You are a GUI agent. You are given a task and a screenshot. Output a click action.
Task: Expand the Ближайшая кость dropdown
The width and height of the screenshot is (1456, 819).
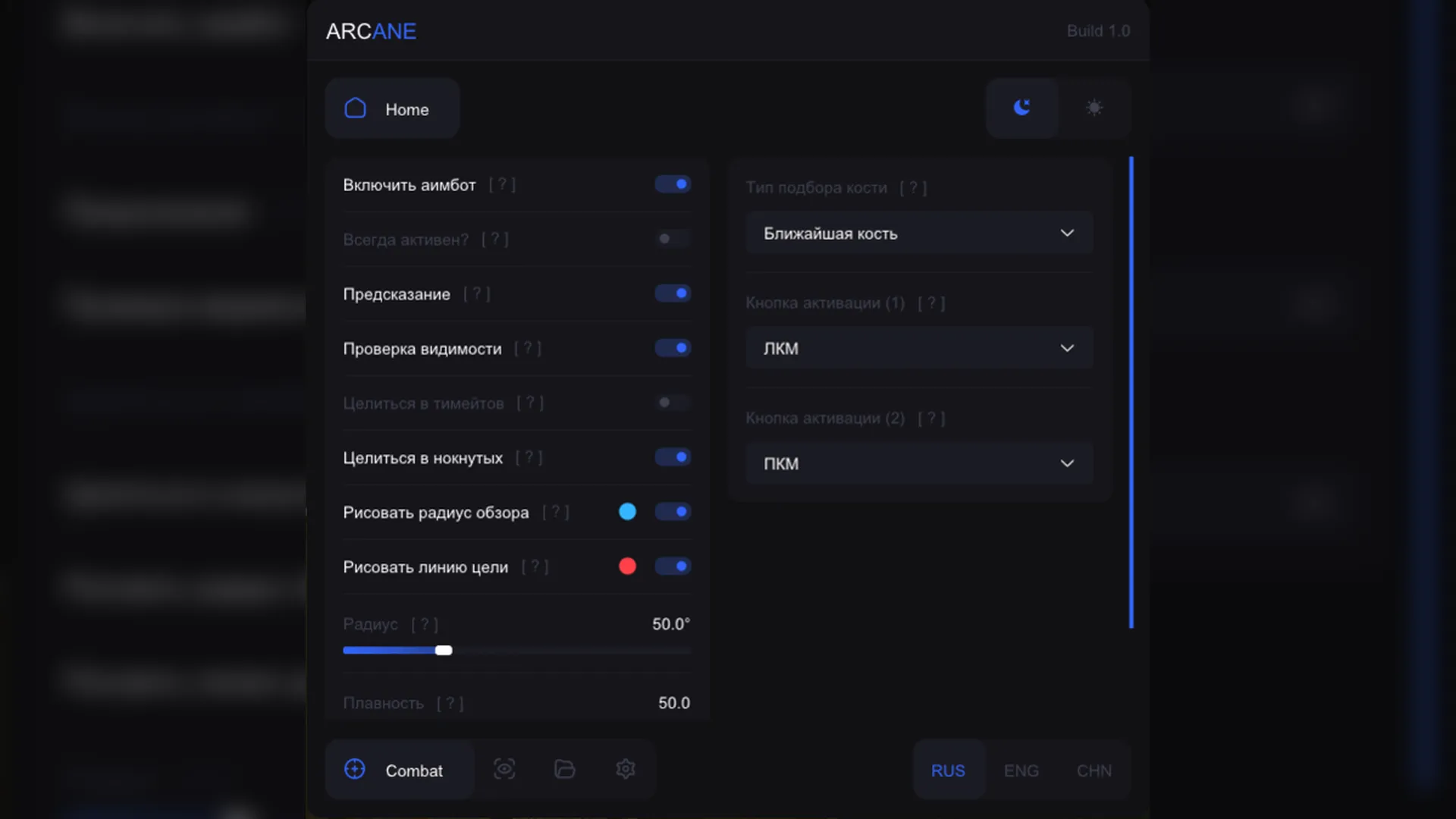click(x=919, y=233)
